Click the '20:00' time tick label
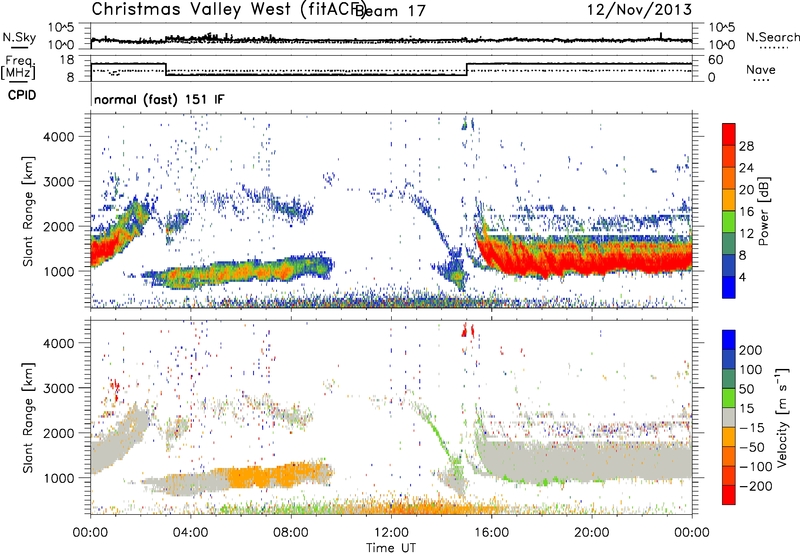Viewport: 800px width, 554px height. [x=592, y=533]
